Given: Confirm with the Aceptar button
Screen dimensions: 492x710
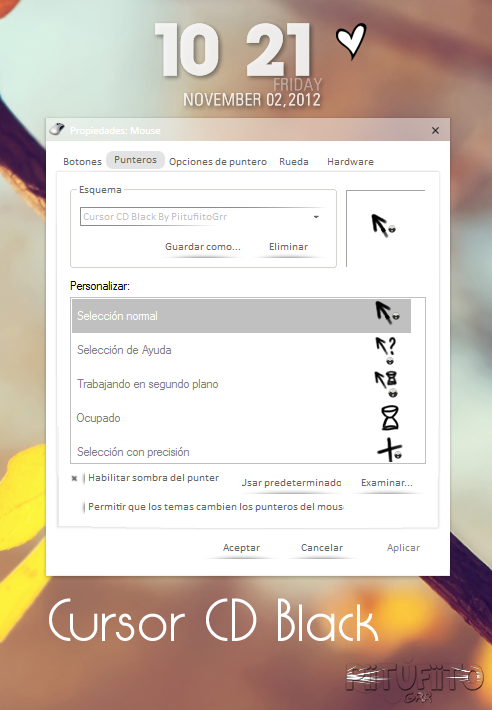Looking at the screenshot, I should [241, 548].
